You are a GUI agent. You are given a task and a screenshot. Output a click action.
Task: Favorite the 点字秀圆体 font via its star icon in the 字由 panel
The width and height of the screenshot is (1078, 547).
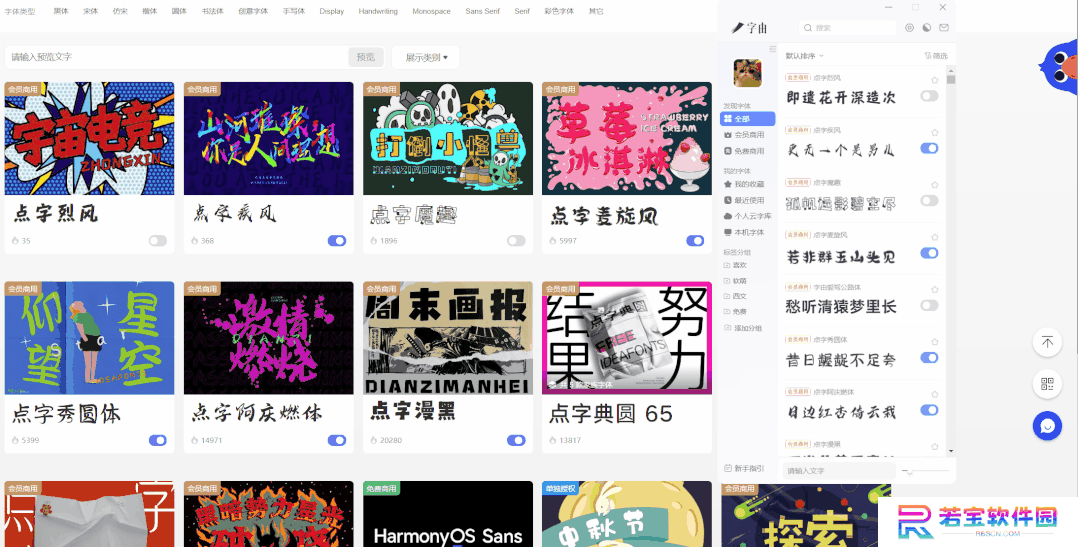coord(934,342)
